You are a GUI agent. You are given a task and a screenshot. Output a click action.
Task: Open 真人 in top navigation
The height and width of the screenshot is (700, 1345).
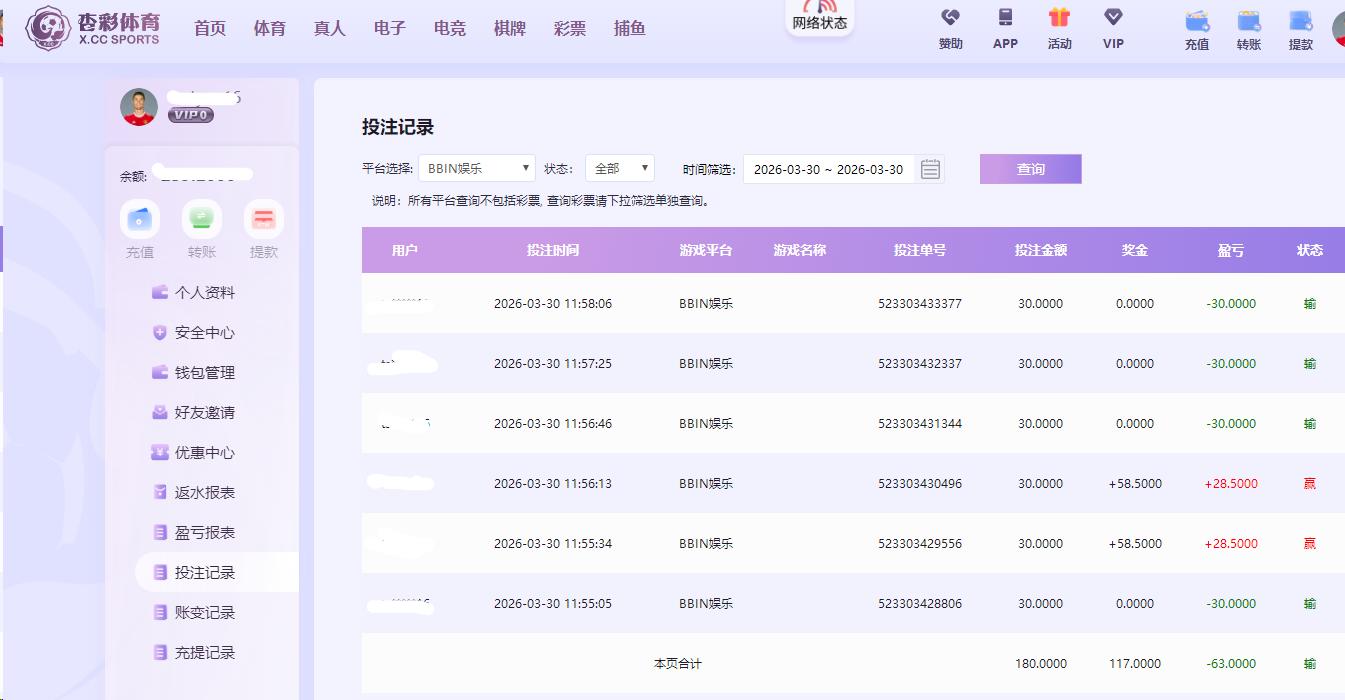point(330,28)
